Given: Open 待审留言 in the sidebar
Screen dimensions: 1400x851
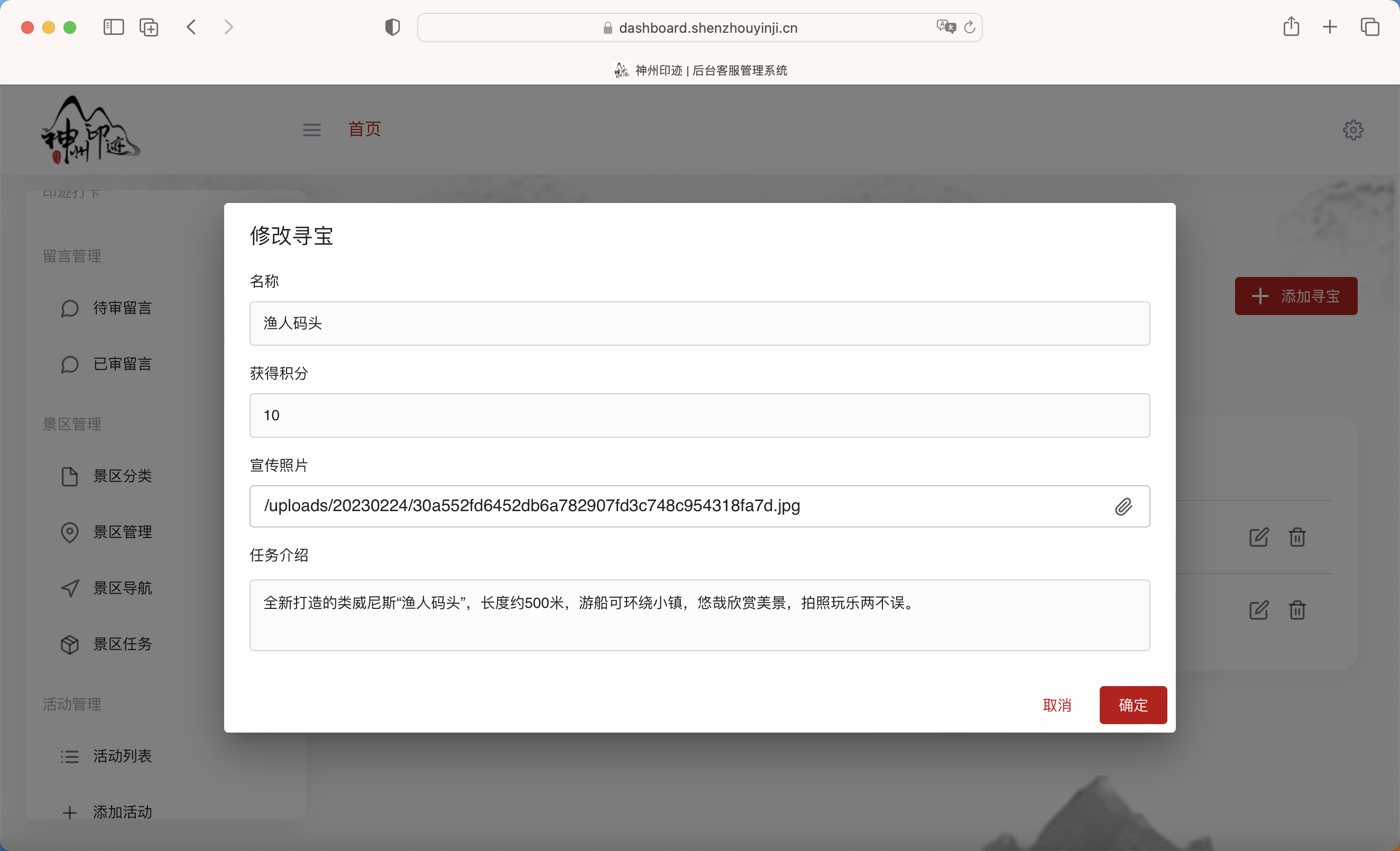Looking at the screenshot, I should click(122, 308).
